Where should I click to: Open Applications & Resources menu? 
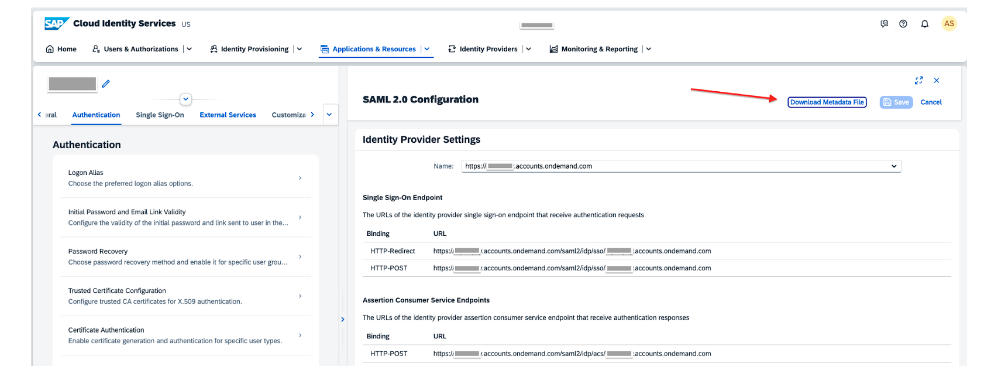(368, 49)
